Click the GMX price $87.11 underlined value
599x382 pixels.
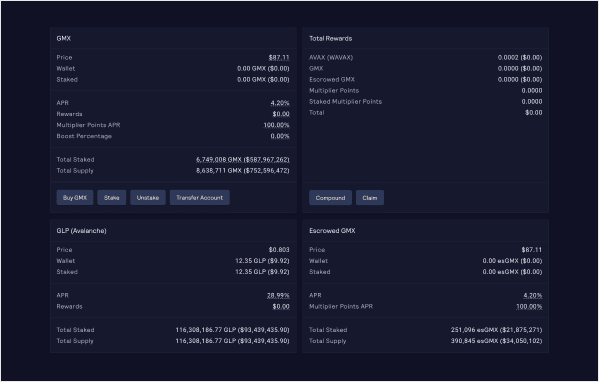[279, 58]
